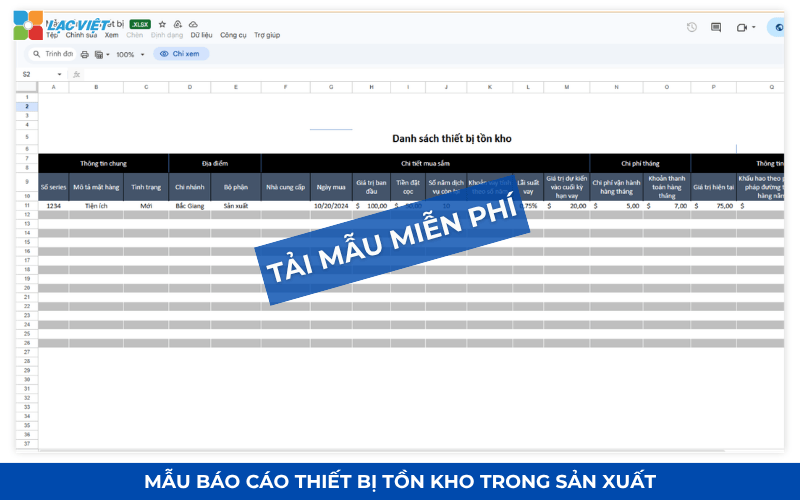Open the 100% zoom dropdown
Viewport: 800px width, 500px height.
[130, 54]
